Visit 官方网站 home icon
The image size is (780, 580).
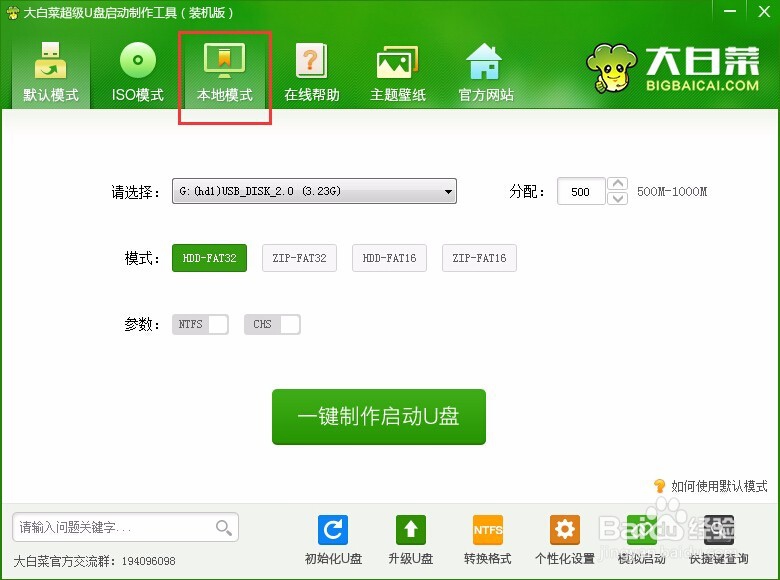(x=486, y=72)
